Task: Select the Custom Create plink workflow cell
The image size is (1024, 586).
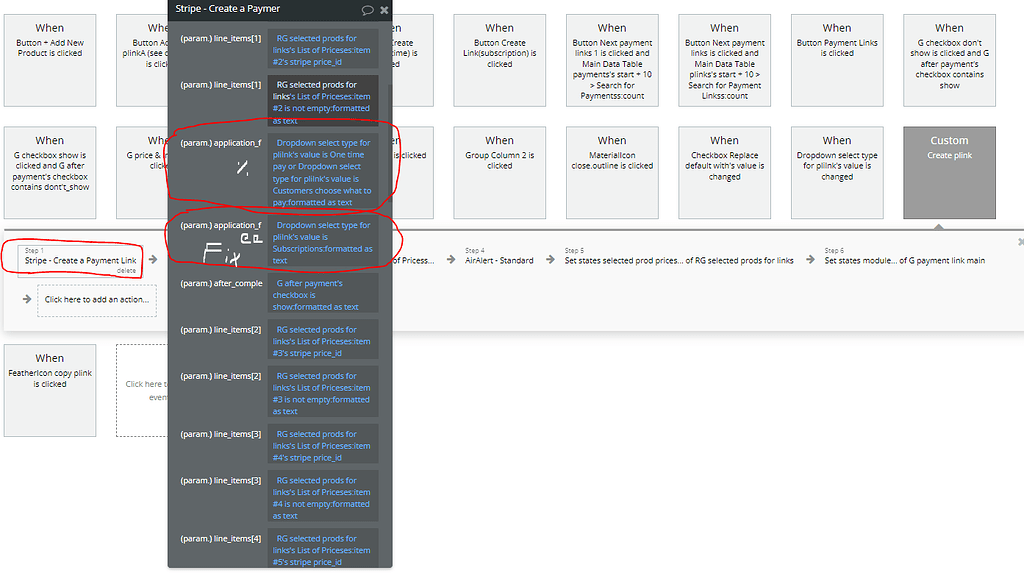Action: [950, 173]
